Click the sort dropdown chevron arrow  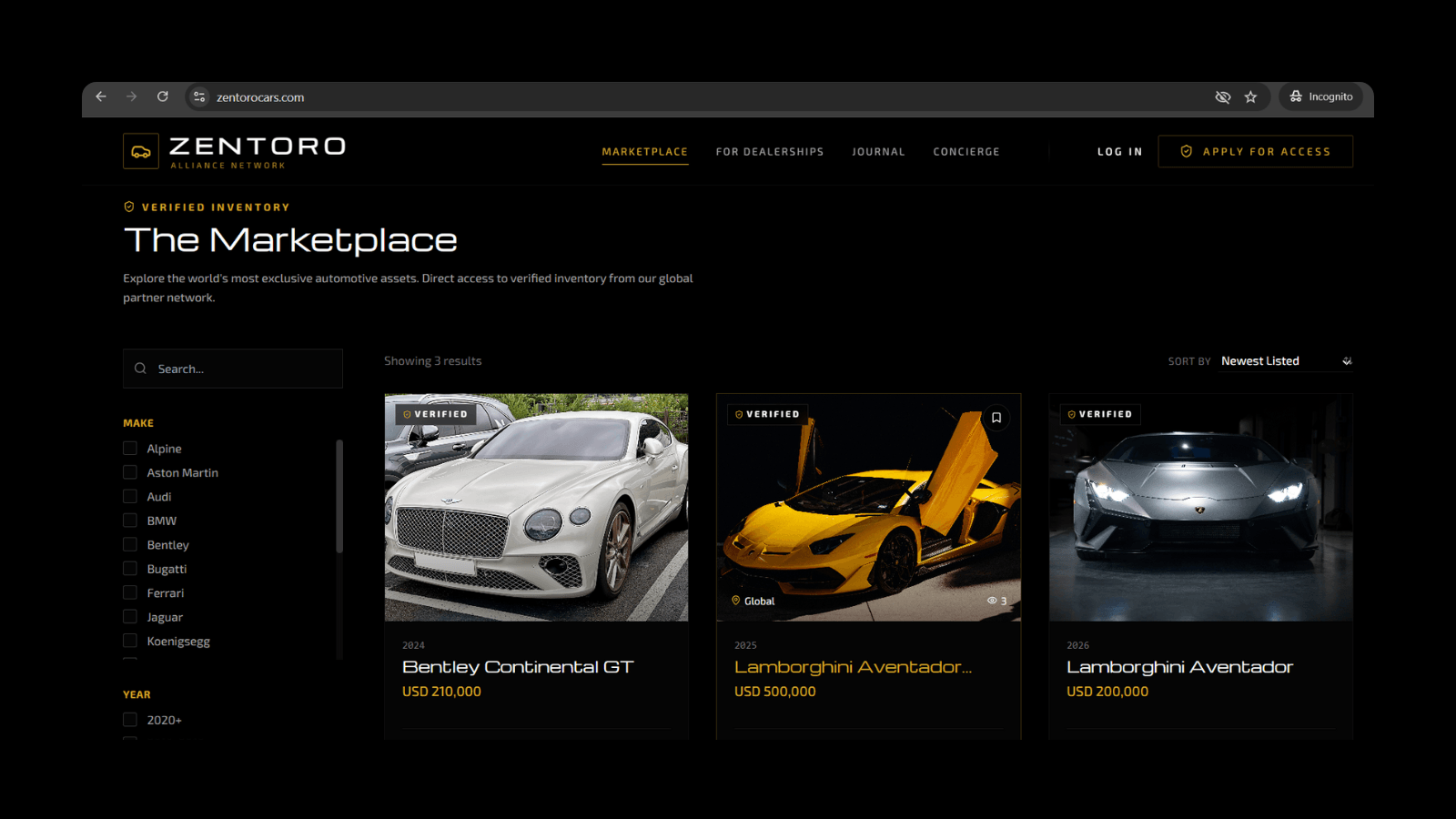[1347, 361]
